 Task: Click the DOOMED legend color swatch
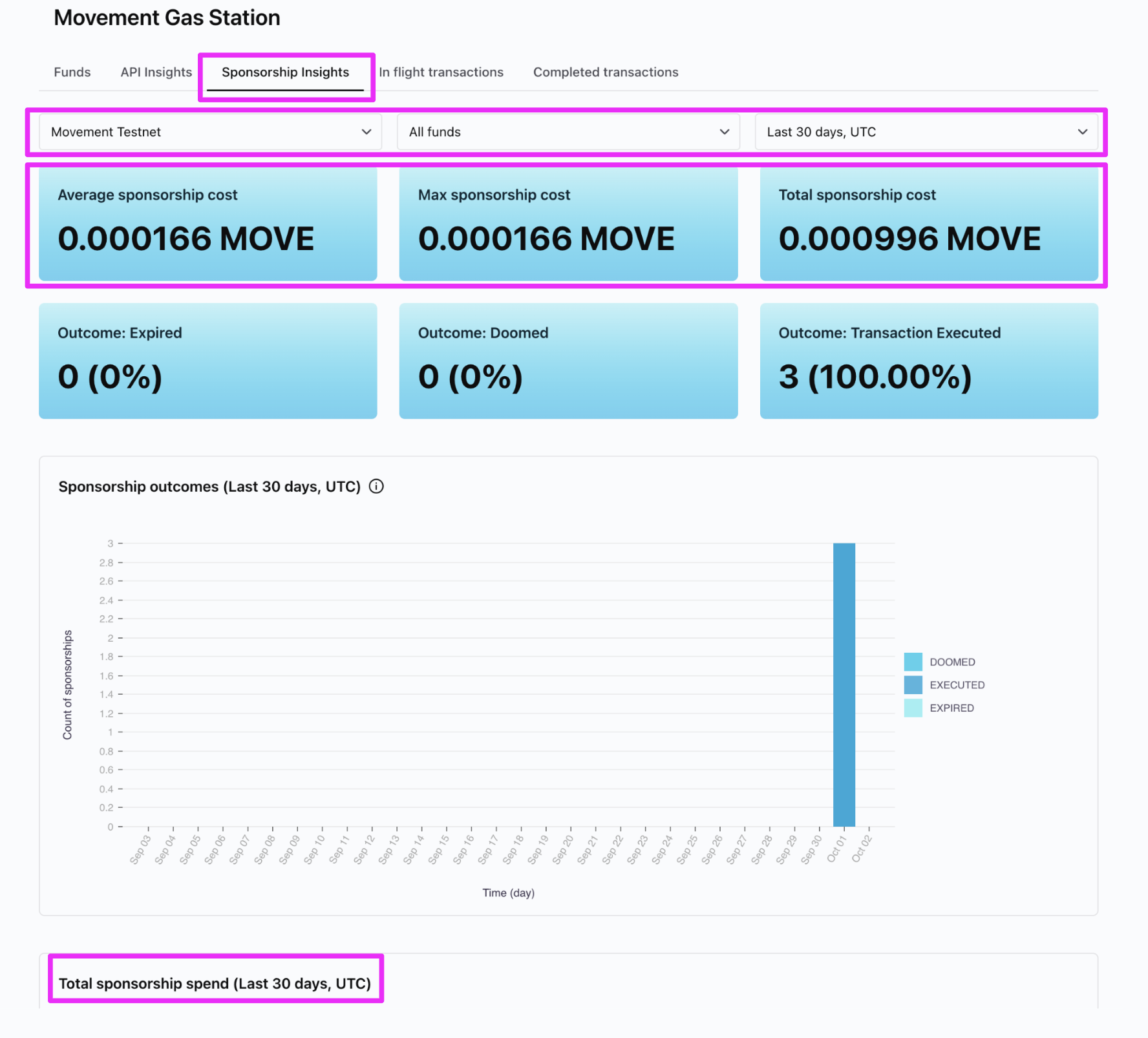coord(913,662)
